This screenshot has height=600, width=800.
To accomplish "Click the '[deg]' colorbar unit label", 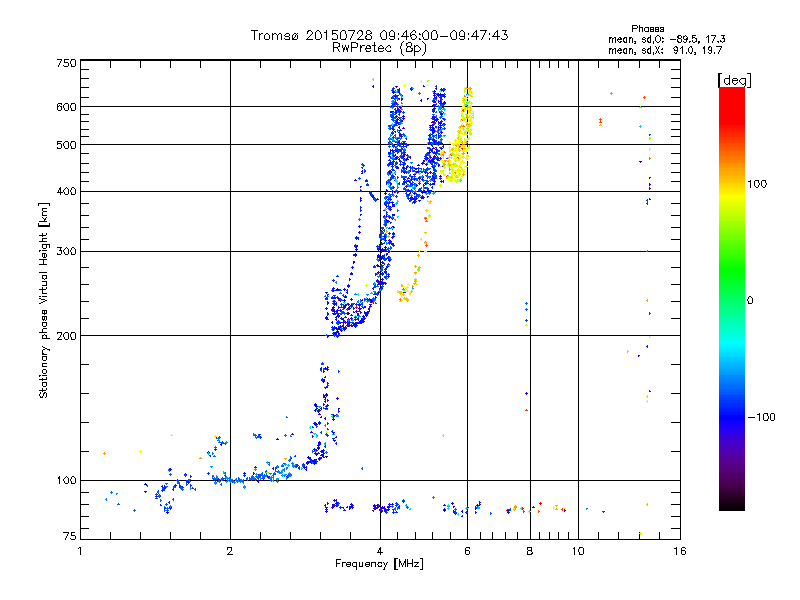I will (x=734, y=80).
